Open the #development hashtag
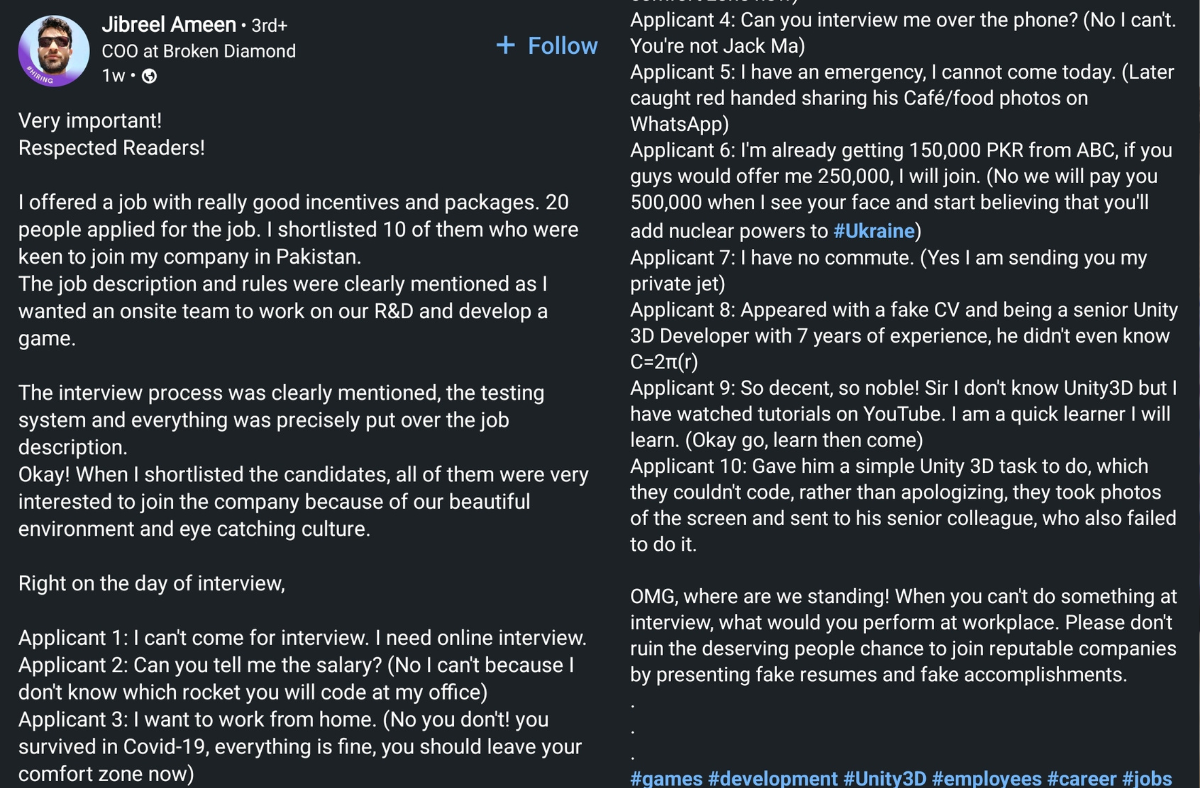Image resolution: width=1200 pixels, height=788 pixels. (772, 778)
